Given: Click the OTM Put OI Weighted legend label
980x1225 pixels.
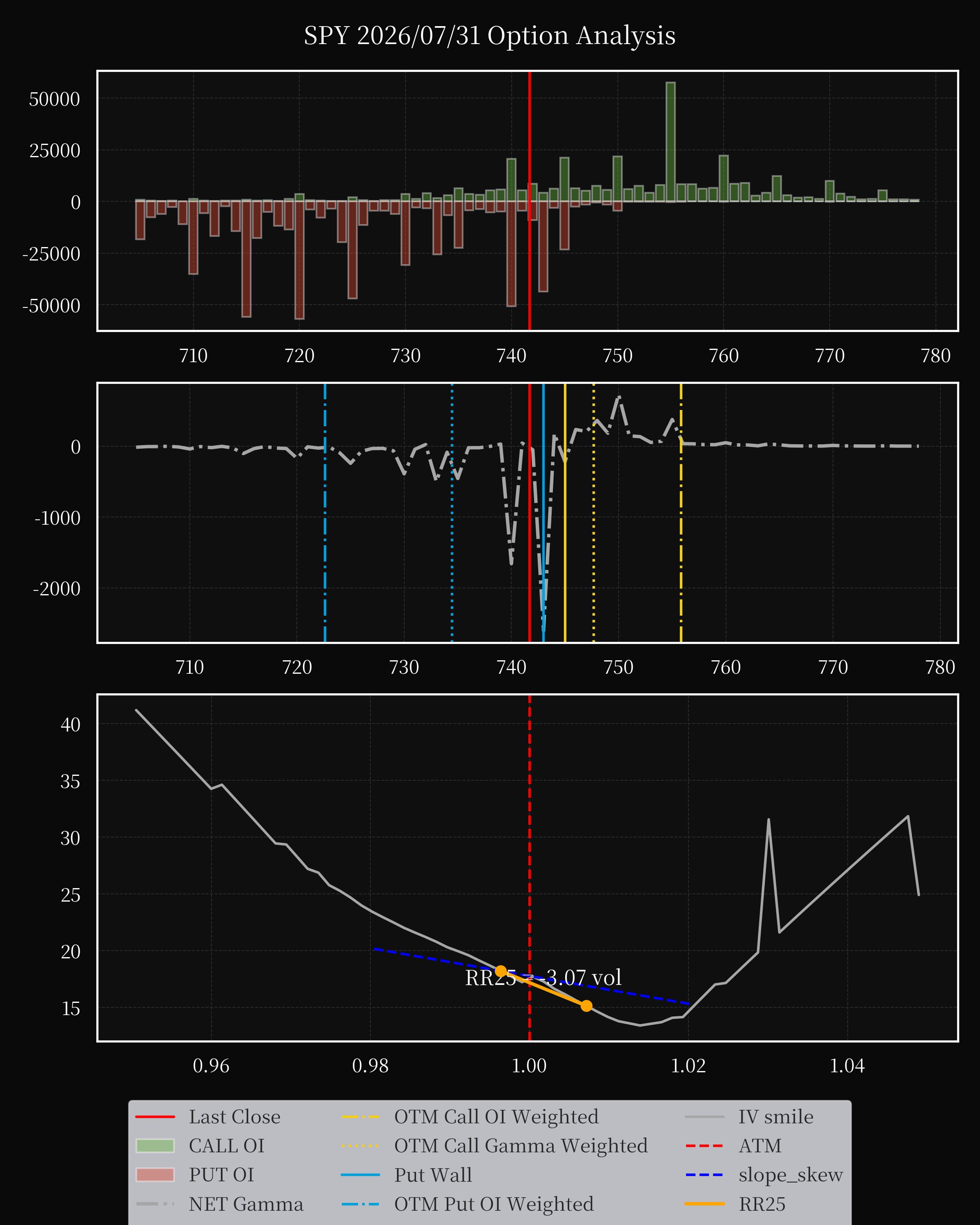Looking at the screenshot, I should pyautogui.click(x=494, y=1204).
